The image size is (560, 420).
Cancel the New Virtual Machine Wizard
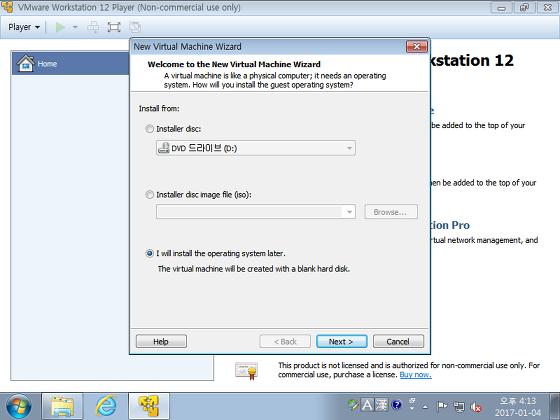coord(398,341)
